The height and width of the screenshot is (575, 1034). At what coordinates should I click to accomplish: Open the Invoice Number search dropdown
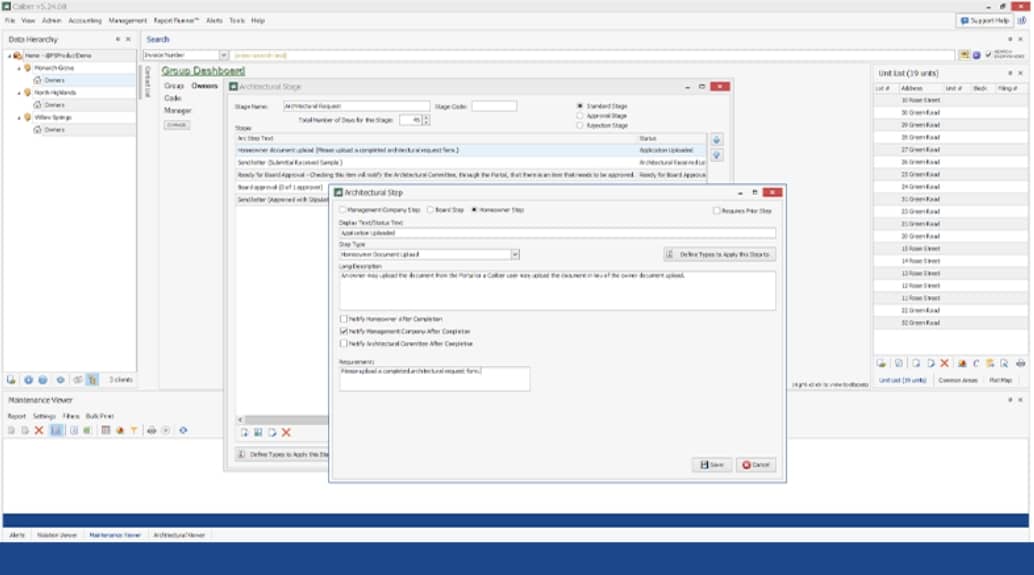pyautogui.click(x=224, y=55)
